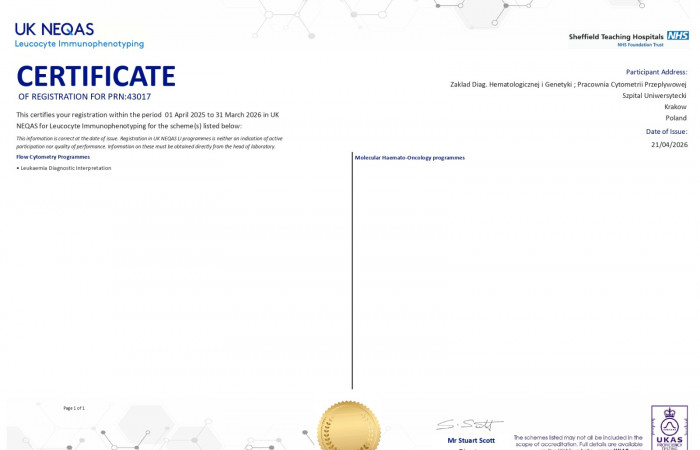Click the 'Flow Cytometry Programmes' heading
This screenshot has height=450, width=700.
point(53,157)
